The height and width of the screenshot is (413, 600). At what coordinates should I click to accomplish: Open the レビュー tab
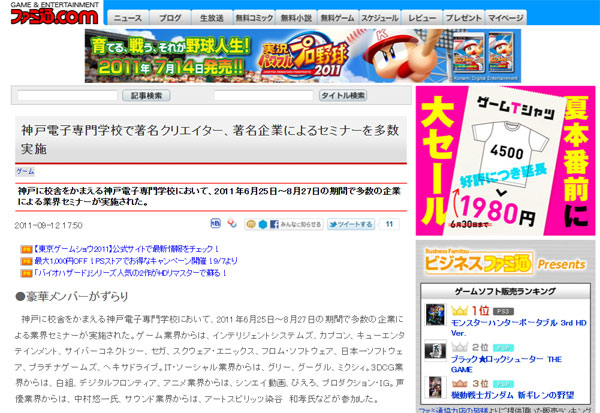422,18
